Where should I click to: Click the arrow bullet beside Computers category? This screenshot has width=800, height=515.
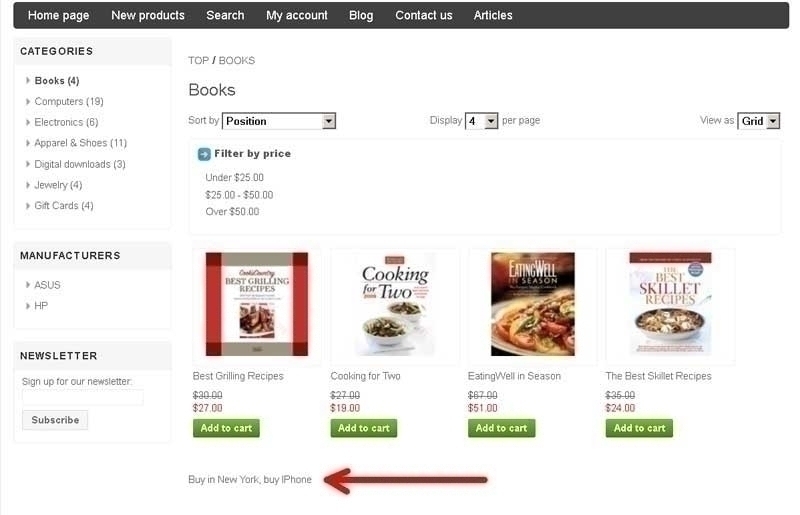point(28,102)
